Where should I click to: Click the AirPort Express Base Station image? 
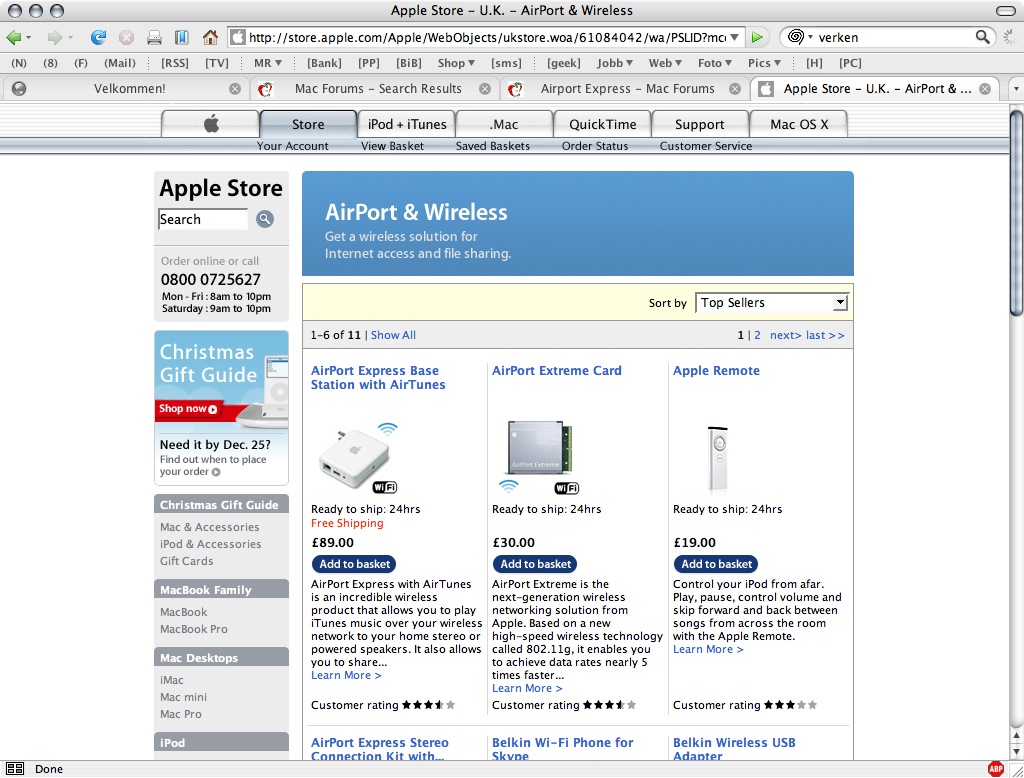point(358,457)
